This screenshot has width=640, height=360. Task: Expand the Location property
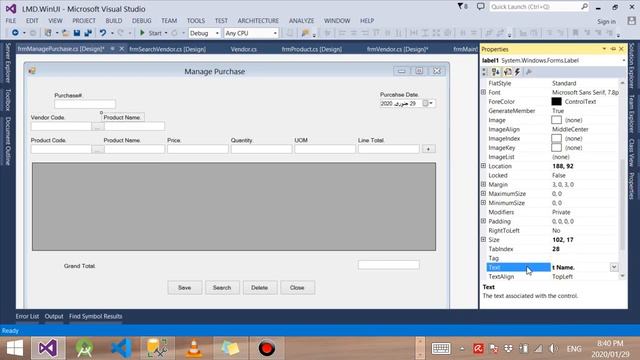click(x=484, y=166)
